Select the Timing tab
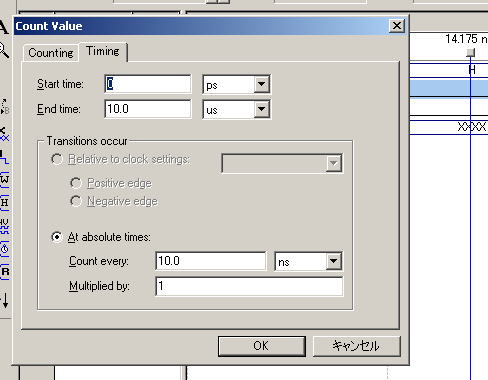The width and height of the screenshot is (488, 380). tap(103, 51)
